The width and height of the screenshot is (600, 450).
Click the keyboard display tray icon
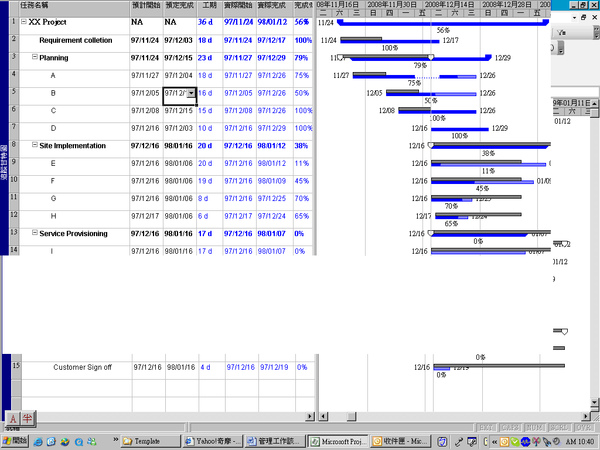coord(472,442)
